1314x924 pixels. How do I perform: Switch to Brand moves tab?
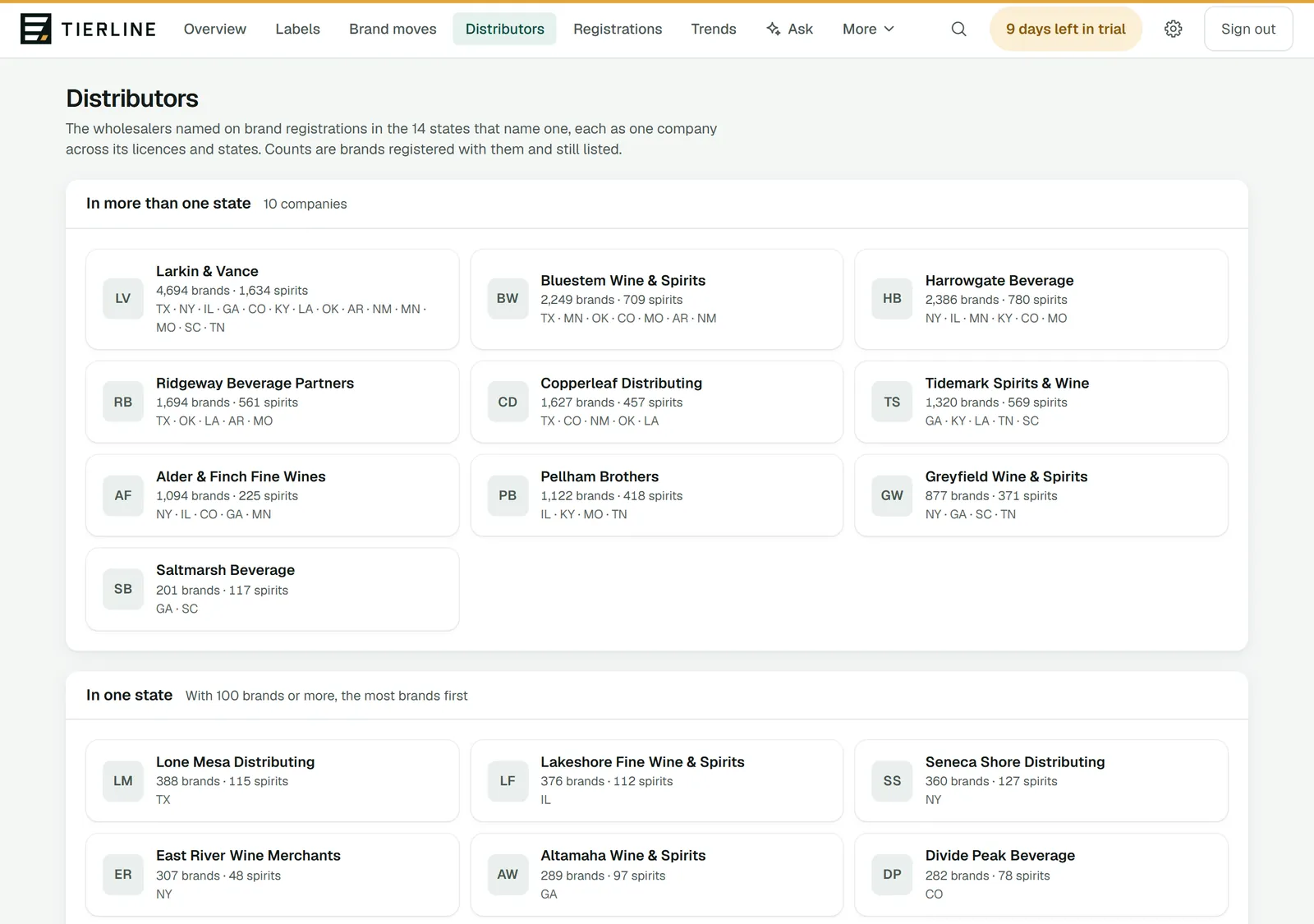pos(393,29)
